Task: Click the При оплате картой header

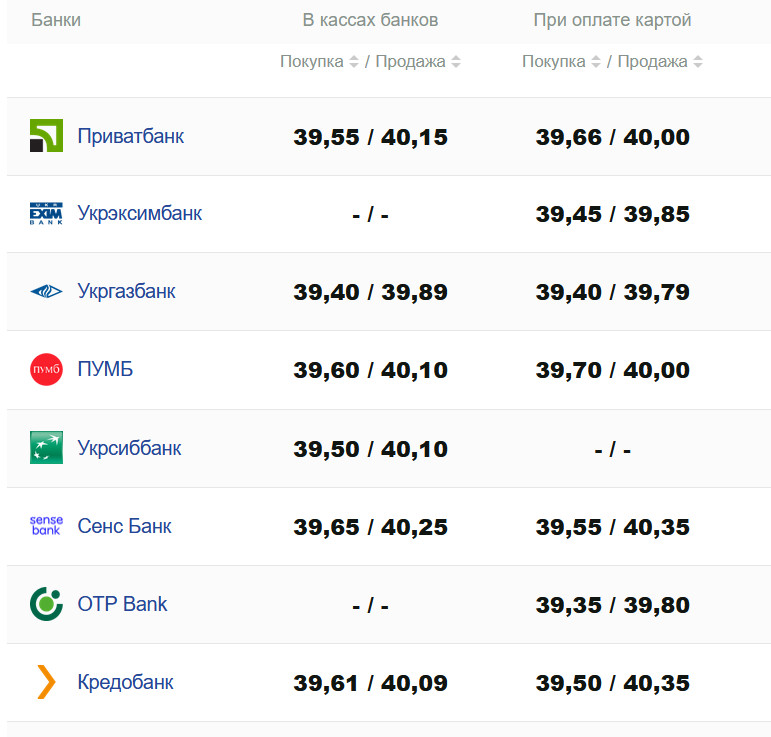Action: coord(612,20)
